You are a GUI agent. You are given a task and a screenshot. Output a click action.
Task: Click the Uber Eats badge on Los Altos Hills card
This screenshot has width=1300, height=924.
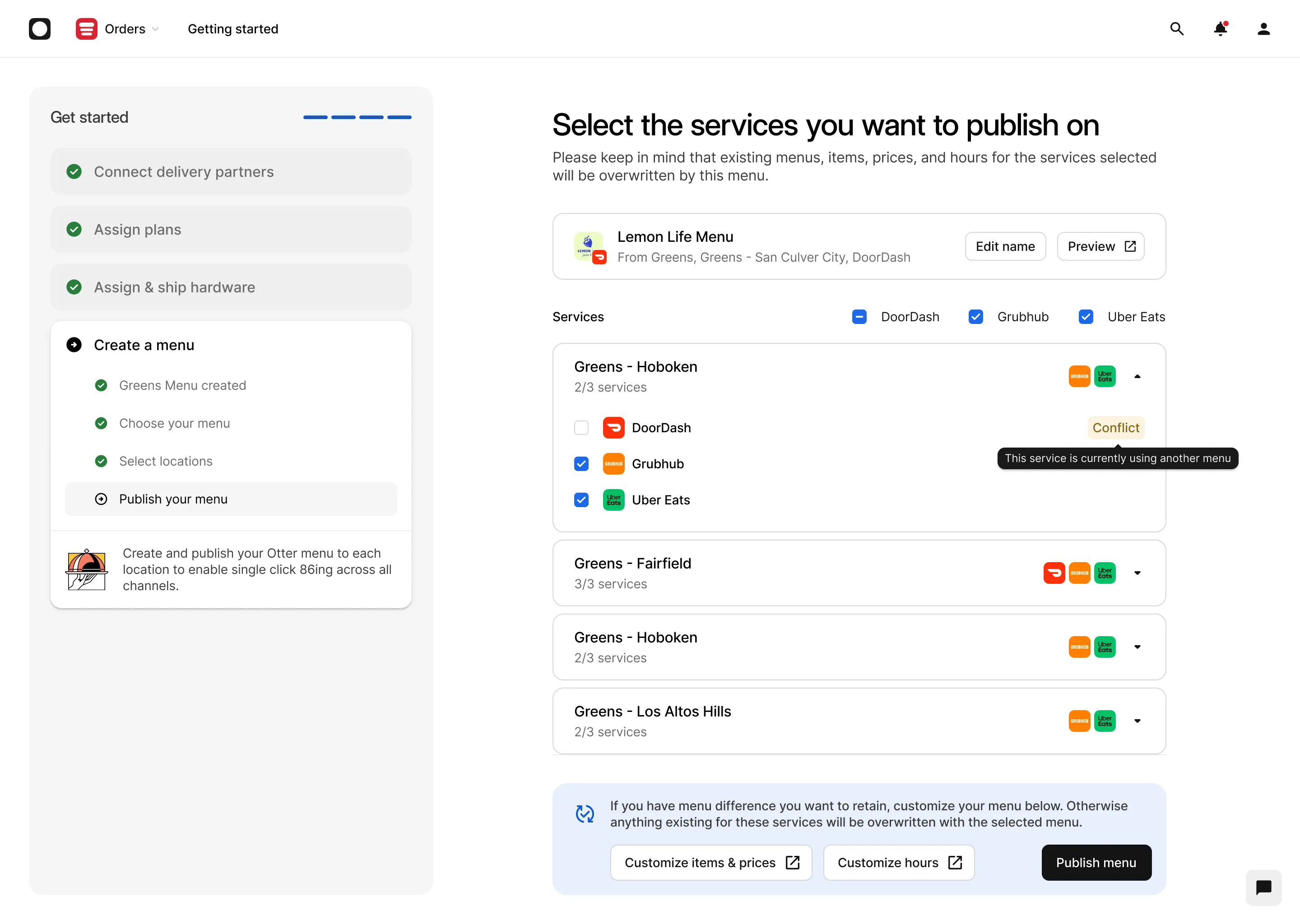tap(1105, 721)
